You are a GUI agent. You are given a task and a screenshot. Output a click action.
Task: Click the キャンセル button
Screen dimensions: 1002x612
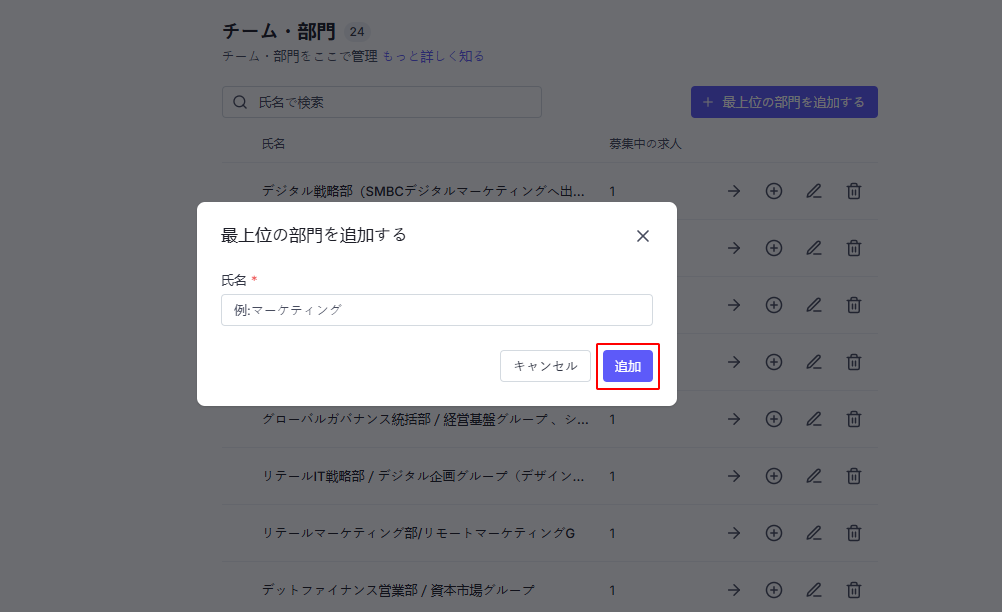pos(545,366)
